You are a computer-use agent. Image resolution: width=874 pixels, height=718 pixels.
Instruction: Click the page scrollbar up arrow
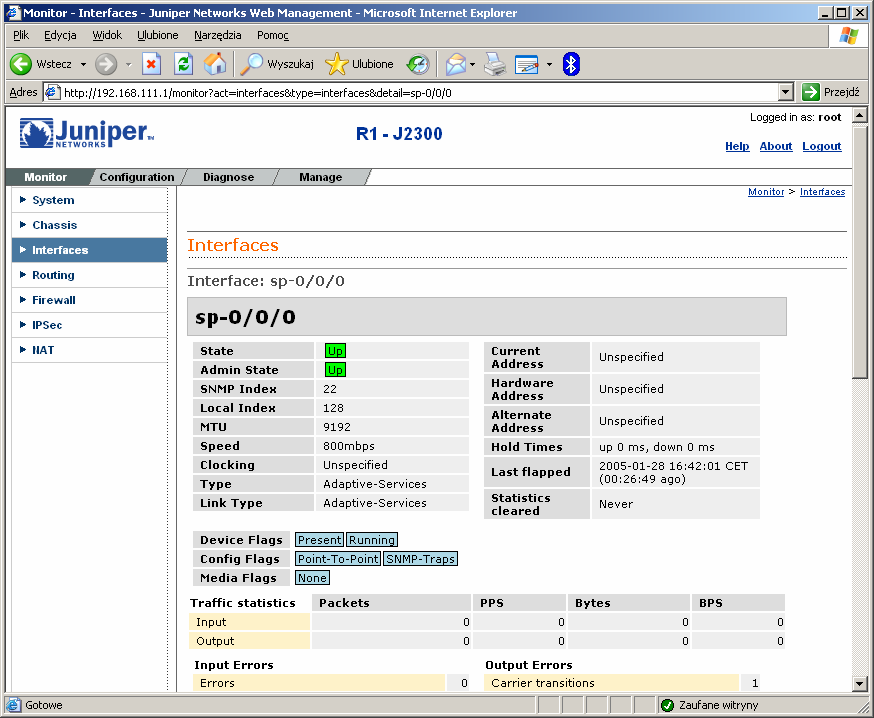pyautogui.click(x=860, y=116)
